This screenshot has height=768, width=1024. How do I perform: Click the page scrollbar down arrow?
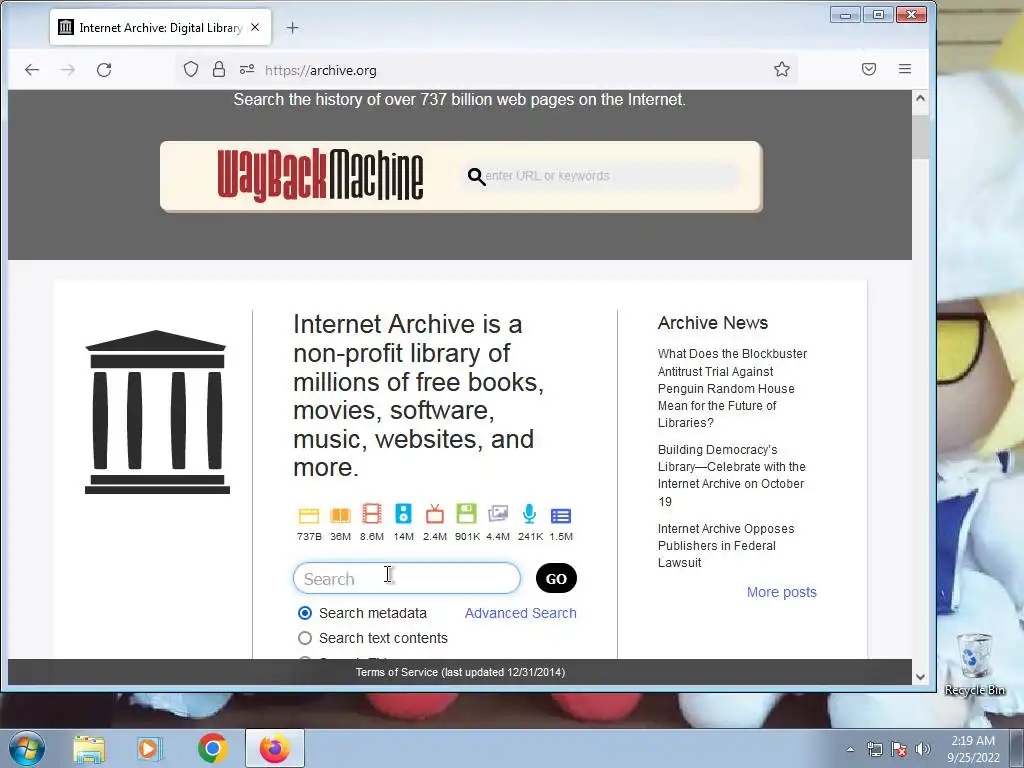point(920,677)
